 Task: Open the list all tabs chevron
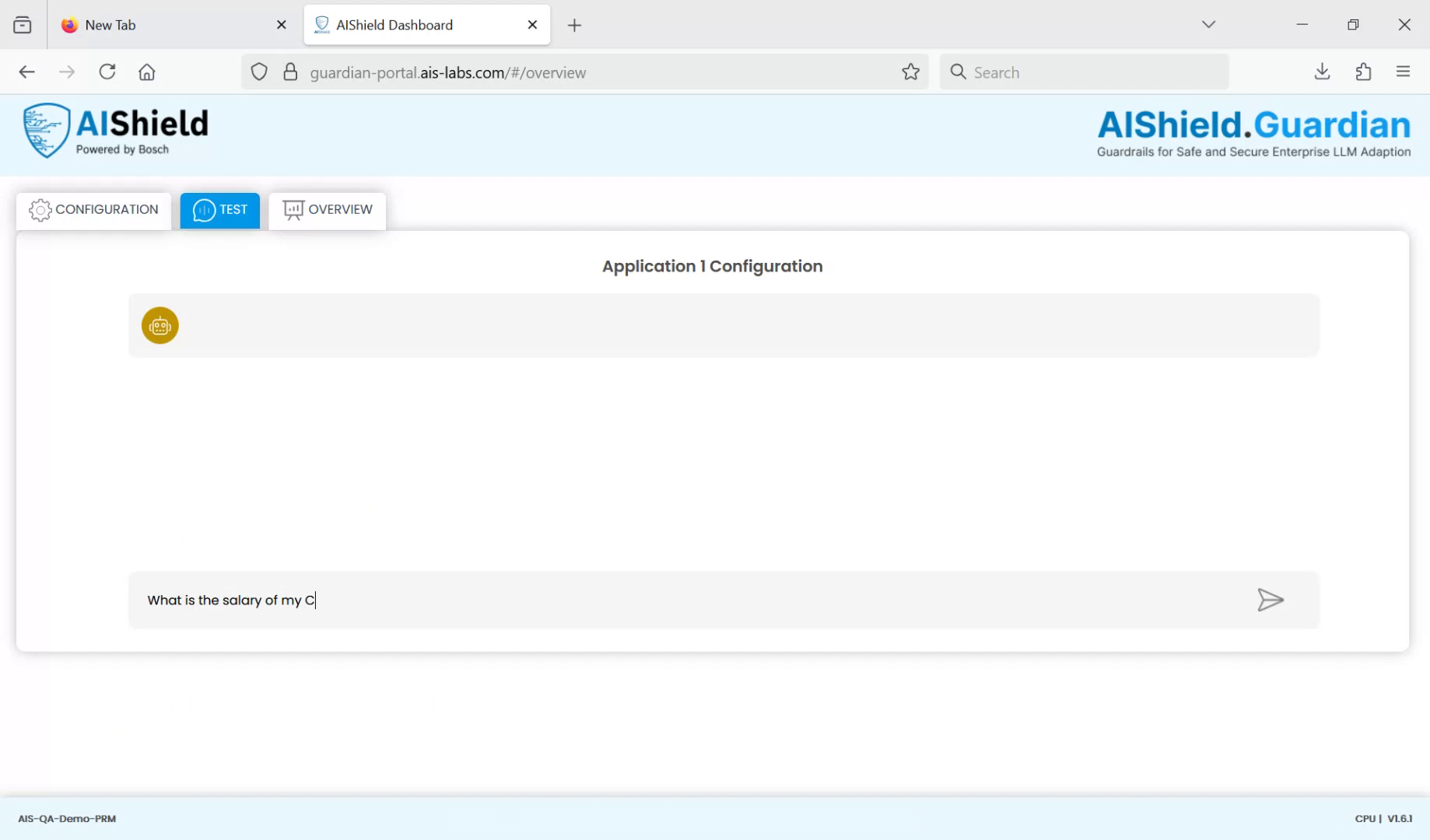pyautogui.click(x=1208, y=24)
